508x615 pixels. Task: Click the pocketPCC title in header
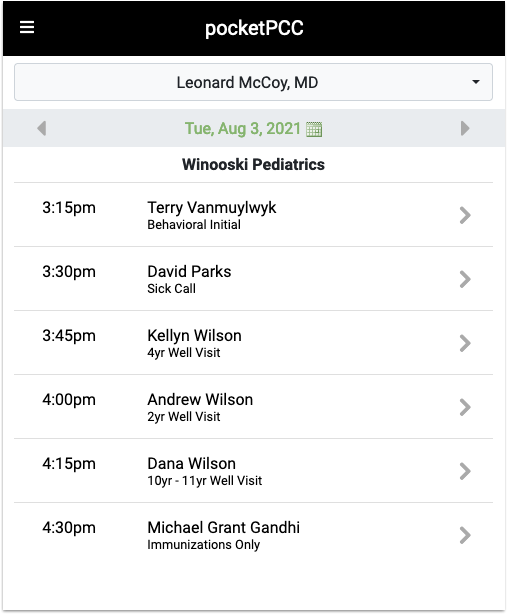254,28
